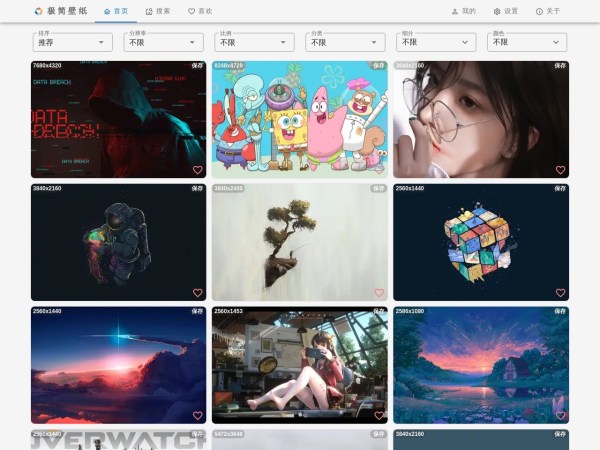Image resolution: width=600 pixels, height=450 pixels.
Task: Open the 喜欢 favorites tab
Action: (200, 11)
